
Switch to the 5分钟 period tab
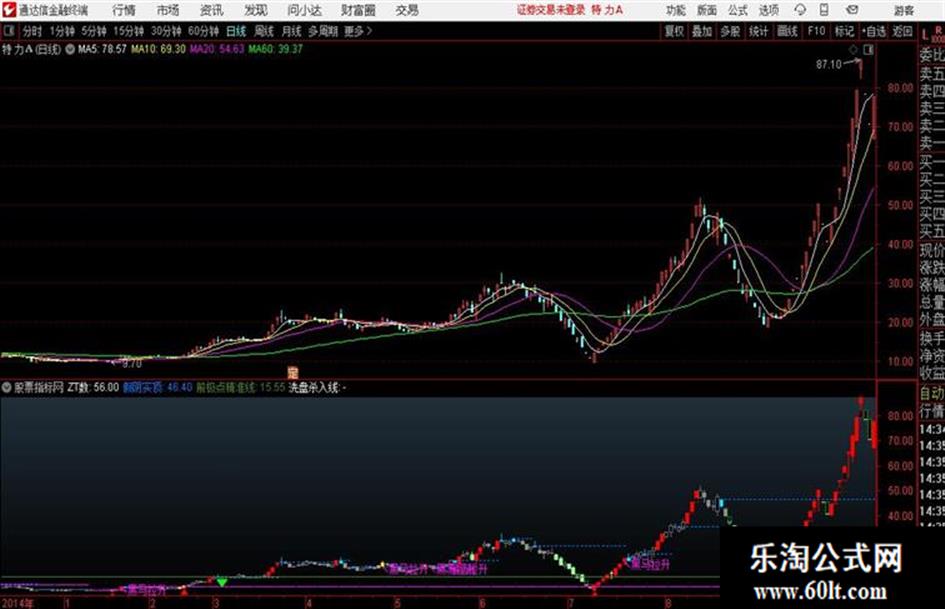coord(94,31)
